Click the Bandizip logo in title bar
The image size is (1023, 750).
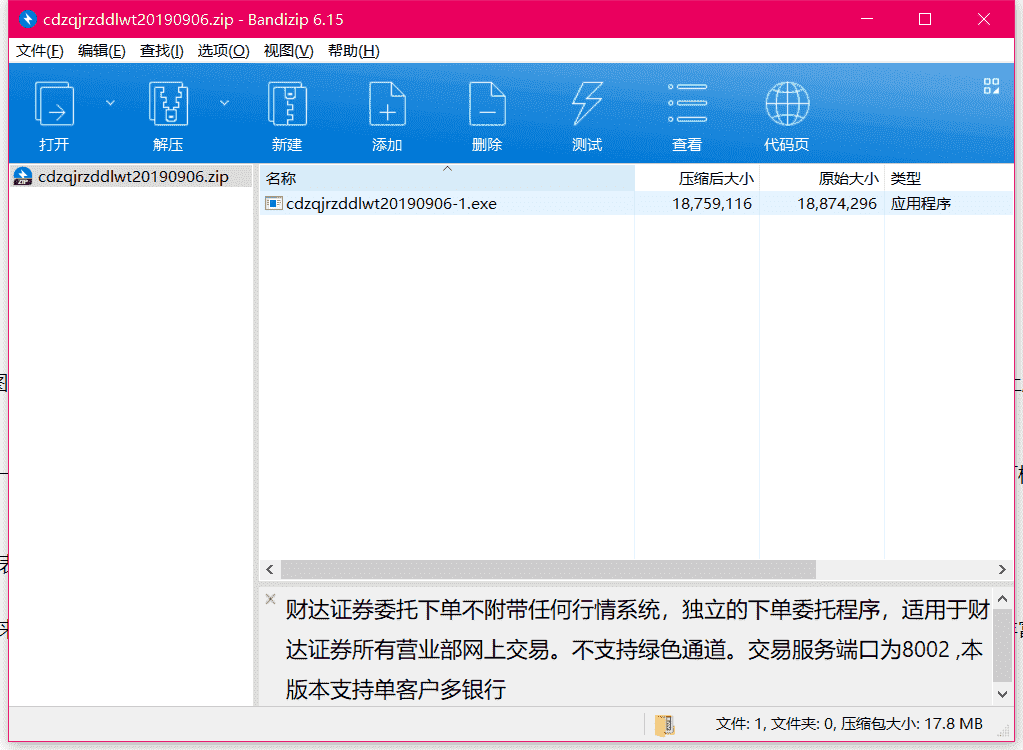(28, 19)
